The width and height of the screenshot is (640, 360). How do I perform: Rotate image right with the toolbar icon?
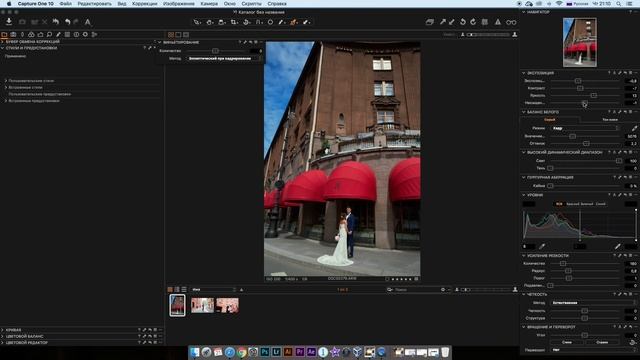pos(473,22)
